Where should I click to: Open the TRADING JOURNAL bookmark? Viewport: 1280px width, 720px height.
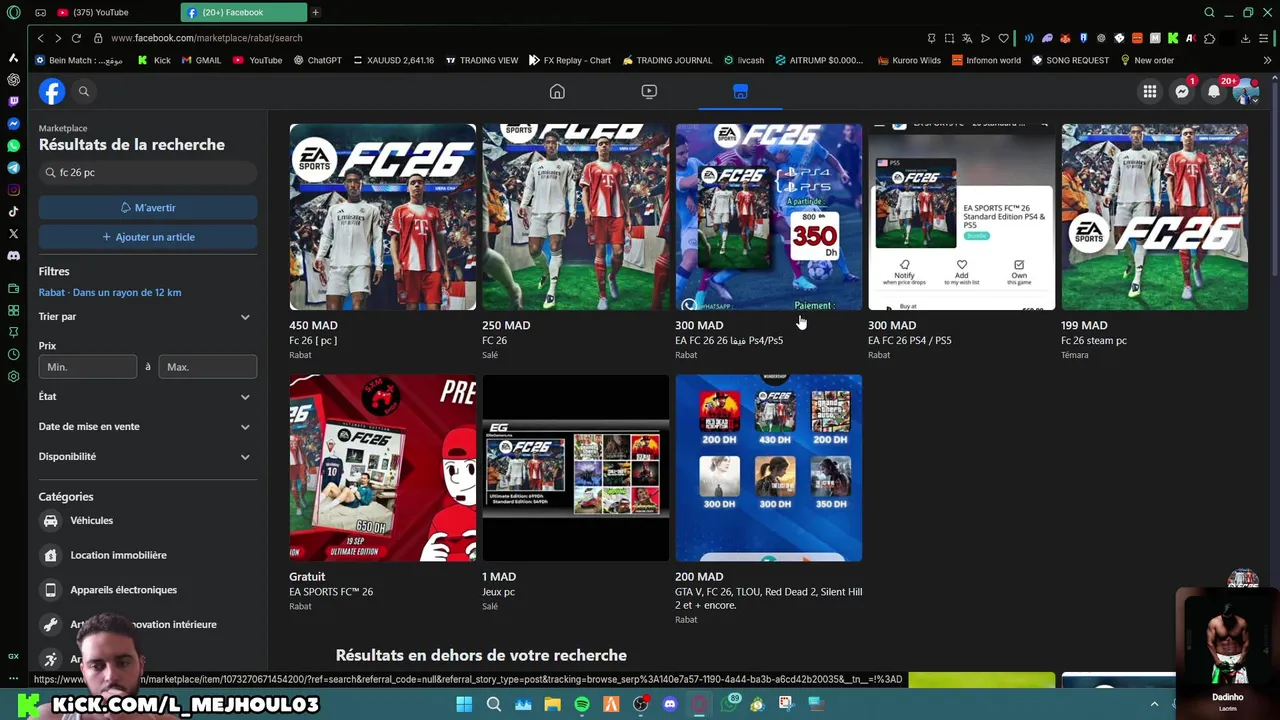(x=667, y=60)
